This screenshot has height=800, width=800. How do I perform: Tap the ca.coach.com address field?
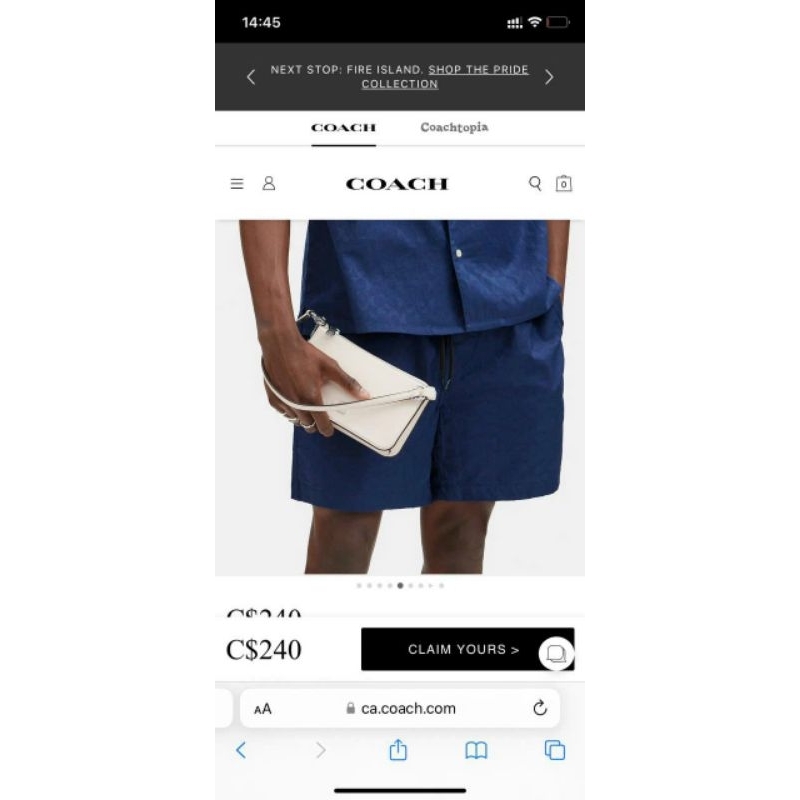click(x=400, y=708)
